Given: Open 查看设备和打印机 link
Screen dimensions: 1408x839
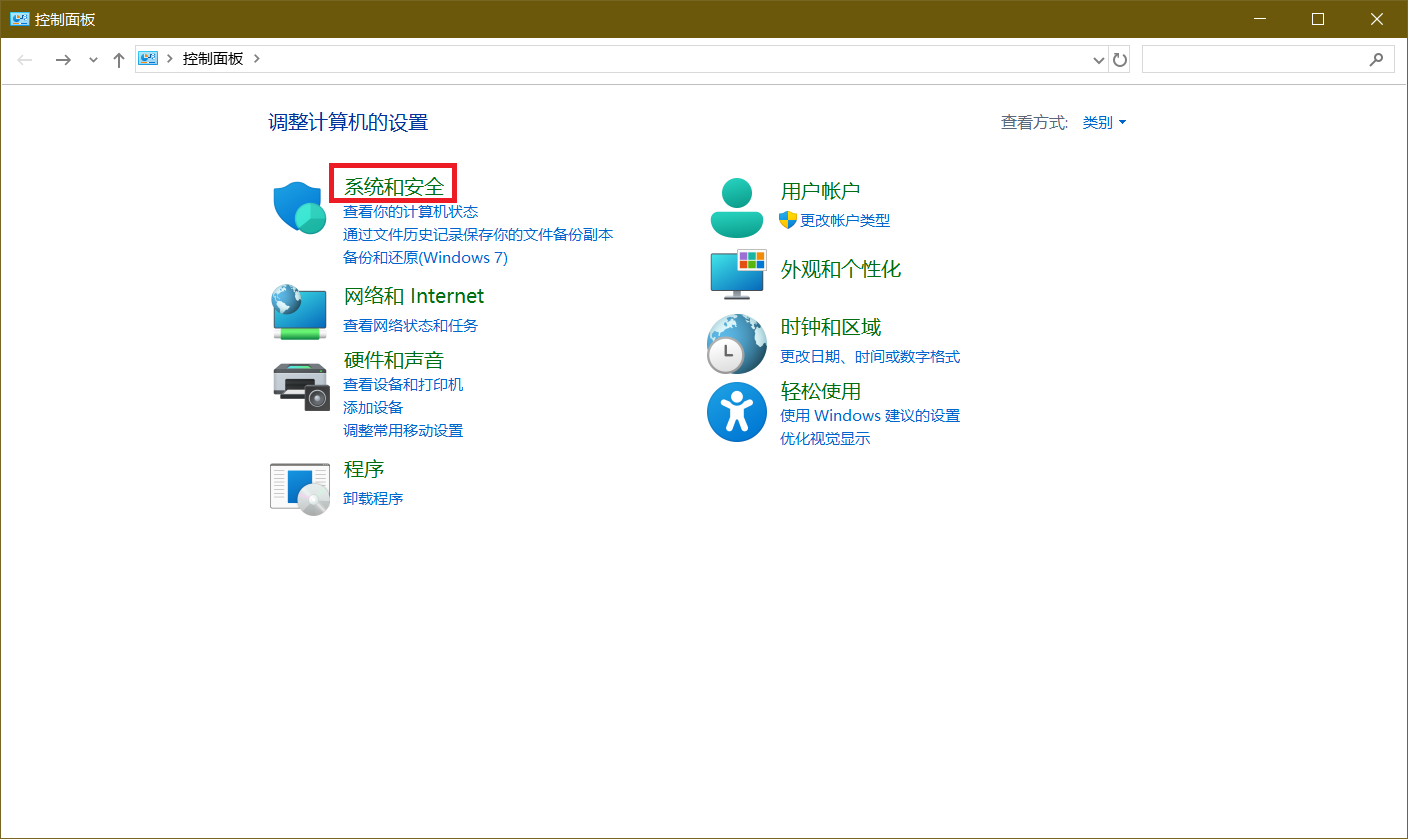Looking at the screenshot, I should coord(403,384).
